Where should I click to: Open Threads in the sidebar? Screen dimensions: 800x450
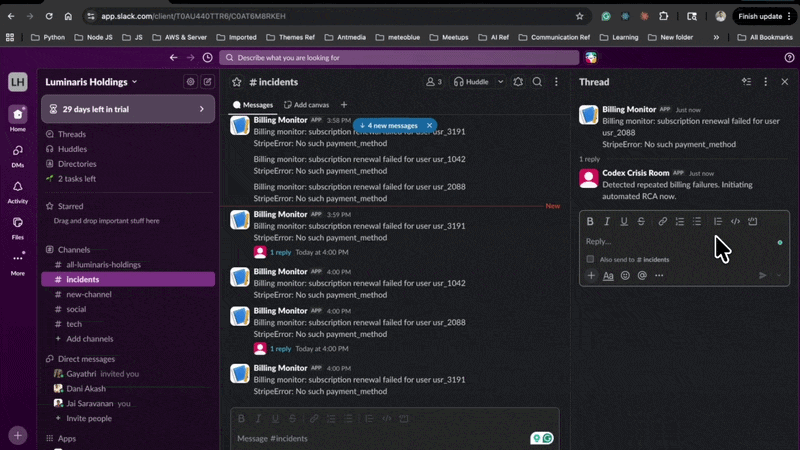click(x=72, y=134)
